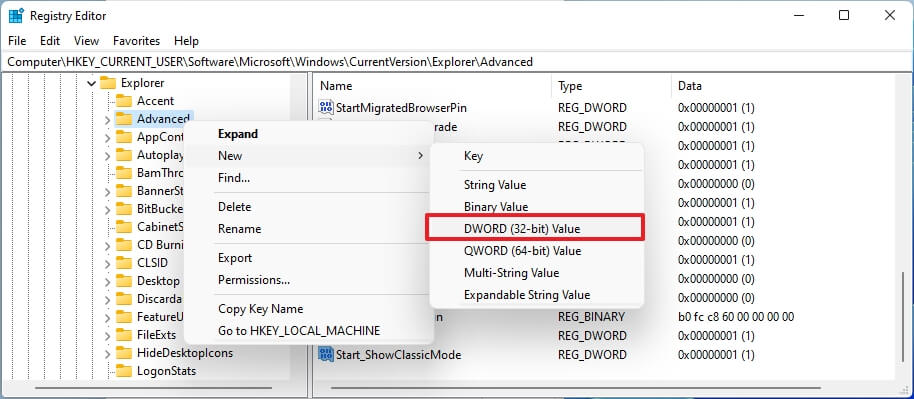
Task: Select the StartMigratedBrowserPin DWORD value icon
Action: [325, 107]
